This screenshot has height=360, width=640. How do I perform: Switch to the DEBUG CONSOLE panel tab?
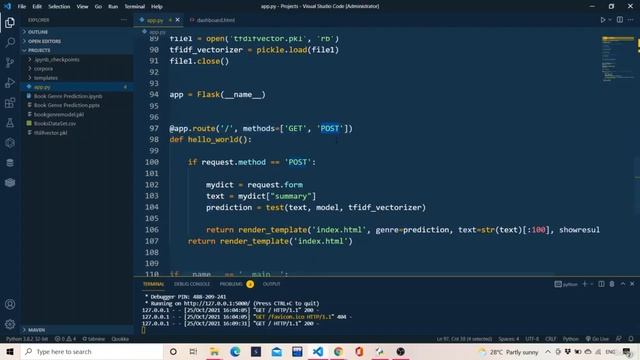pyautogui.click(x=192, y=284)
